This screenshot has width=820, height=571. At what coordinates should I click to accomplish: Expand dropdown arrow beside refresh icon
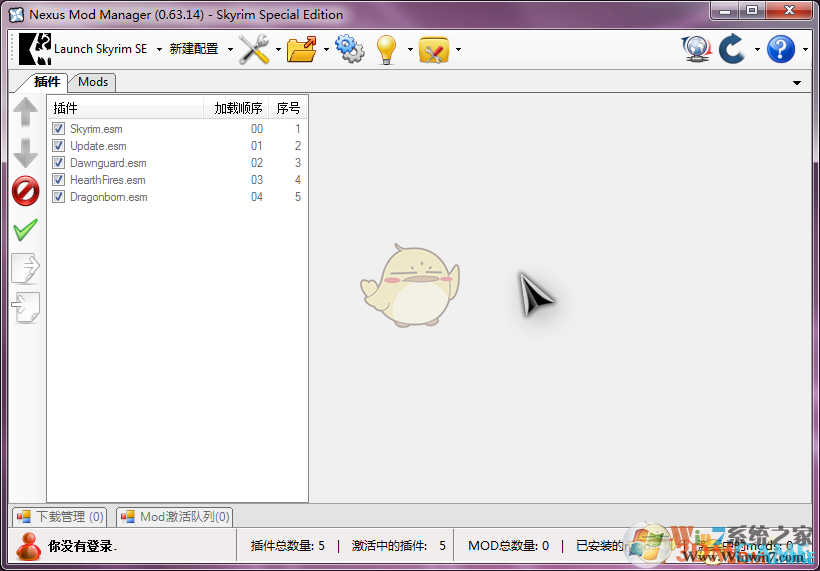pyautogui.click(x=757, y=50)
